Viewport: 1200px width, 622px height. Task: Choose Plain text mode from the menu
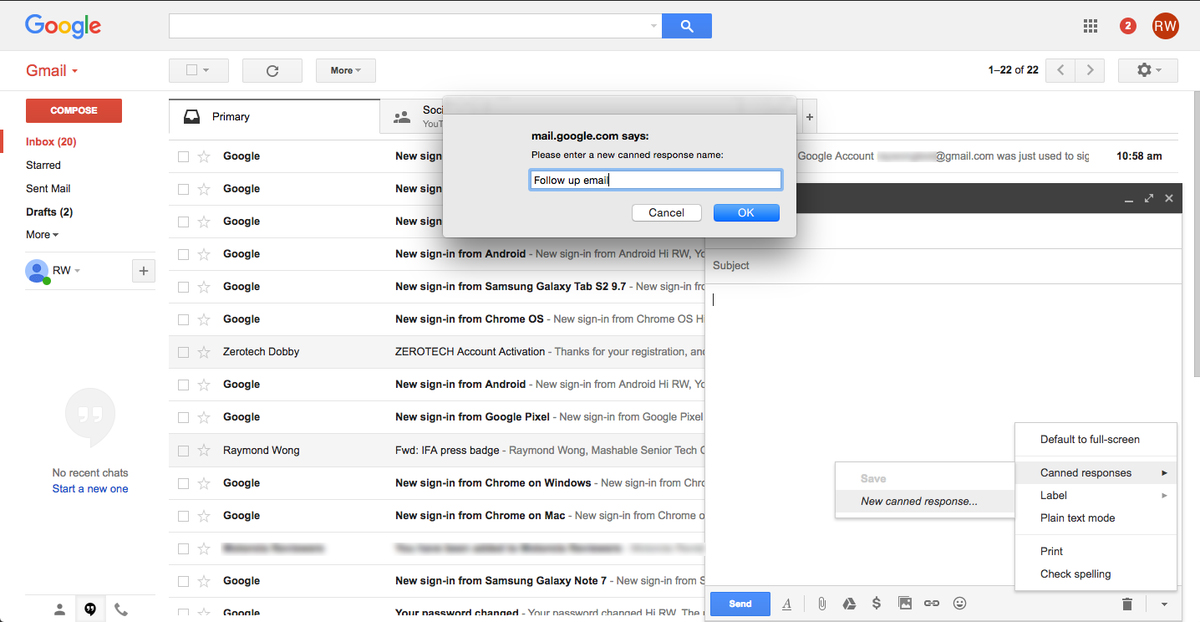coord(1077,518)
